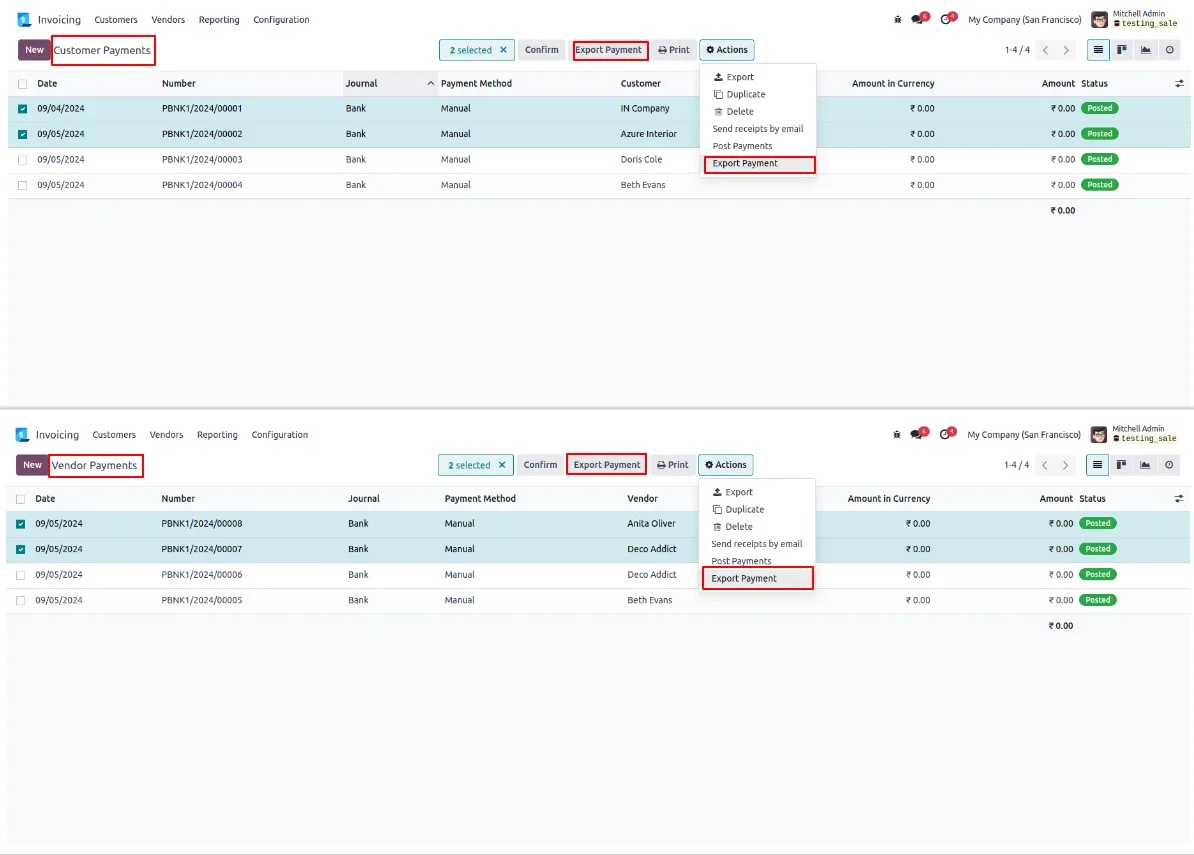Screen dimensions: 1194x855
Task: Open messages icon in Vendor Payments navbar
Action: (918, 434)
